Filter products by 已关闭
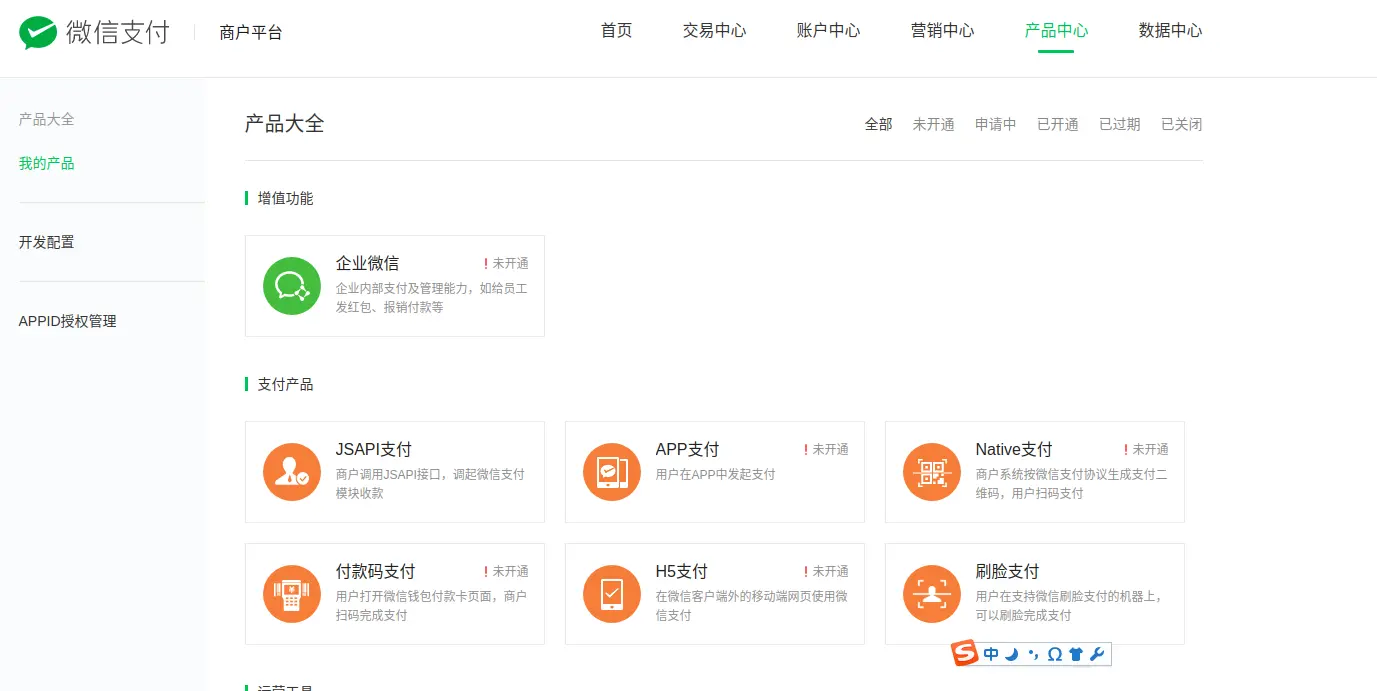The height and width of the screenshot is (691, 1377). pos(1181,125)
